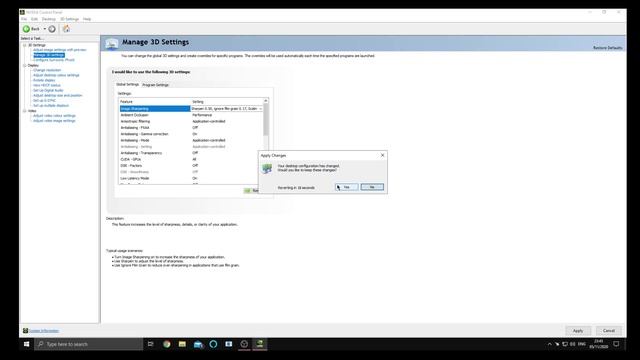This screenshot has width=640, height=360.
Task: Click the Restore Defaults link
Action: coord(607,48)
